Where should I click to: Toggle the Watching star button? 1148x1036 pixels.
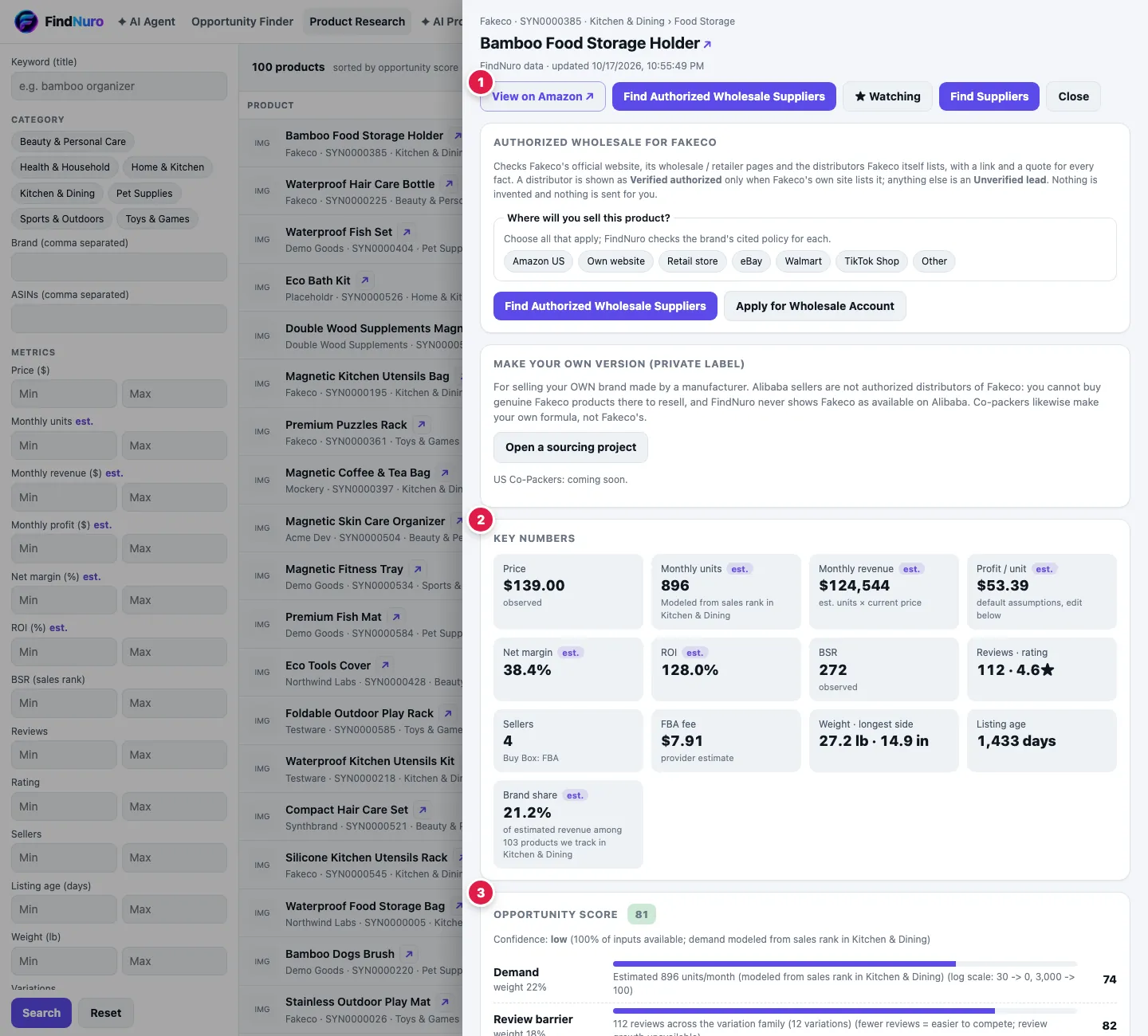(x=887, y=96)
